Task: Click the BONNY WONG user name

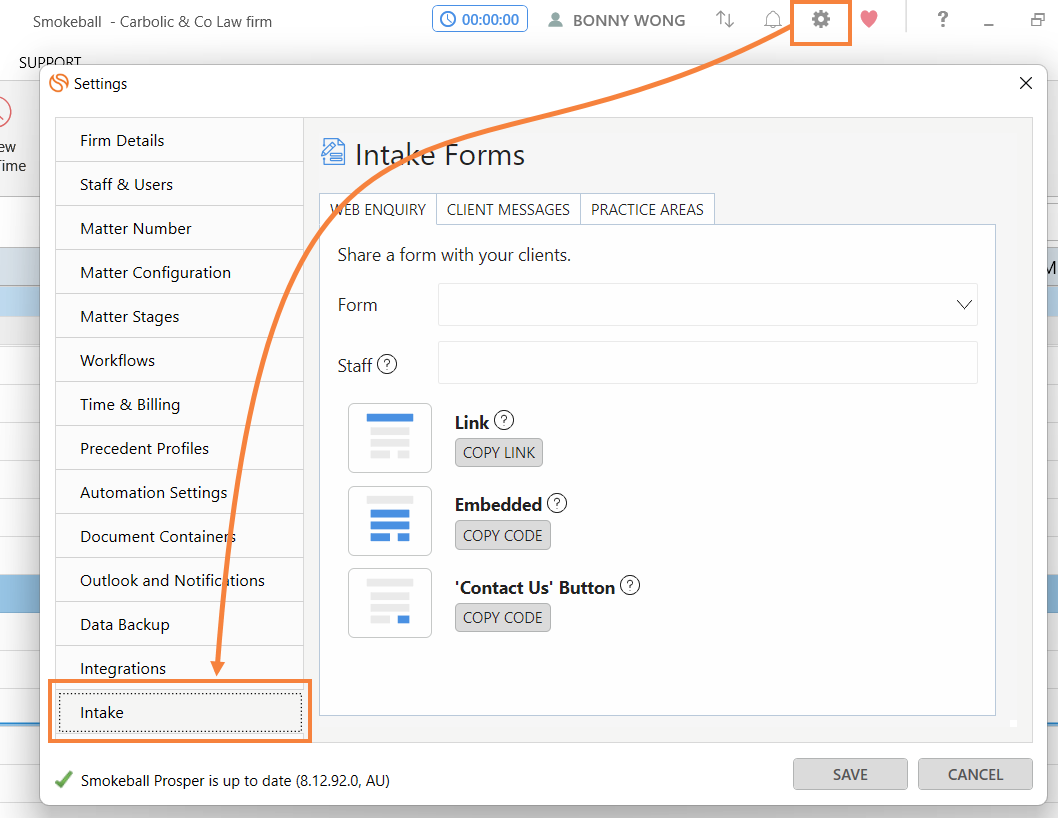Action: click(629, 21)
